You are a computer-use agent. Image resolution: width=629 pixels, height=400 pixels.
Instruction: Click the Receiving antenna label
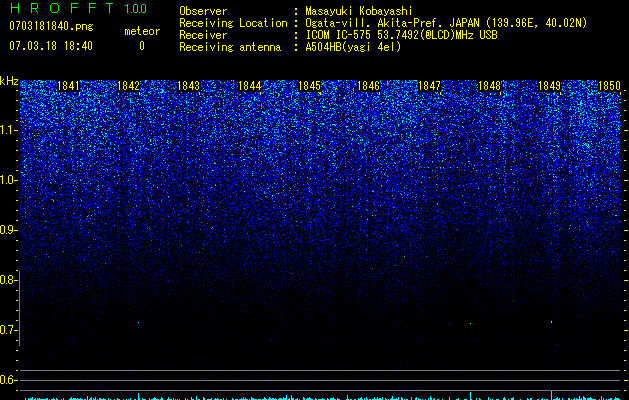[230, 47]
